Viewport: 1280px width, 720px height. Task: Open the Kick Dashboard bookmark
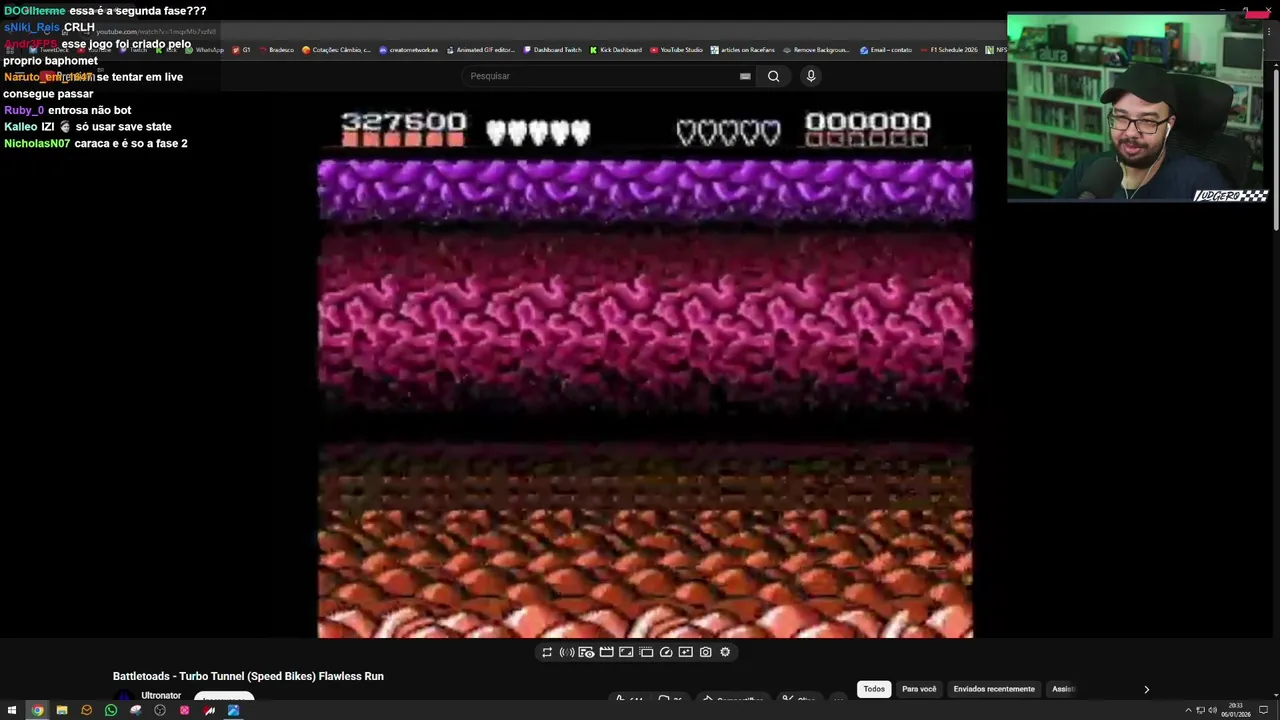[x=616, y=50]
